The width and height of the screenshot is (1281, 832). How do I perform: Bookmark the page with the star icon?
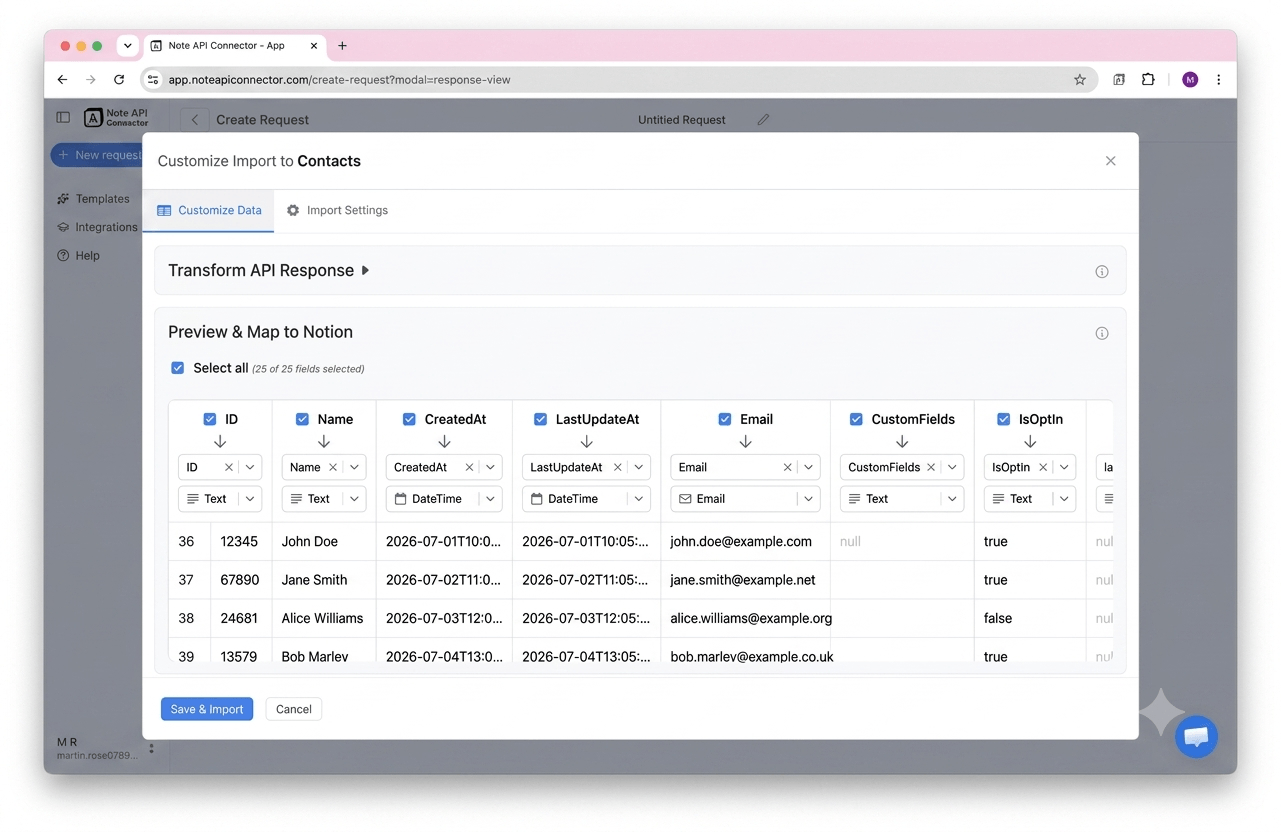[x=1080, y=80]
